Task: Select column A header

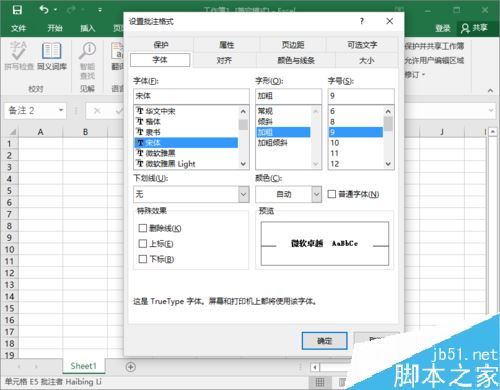Action: (x=40, y=132)
